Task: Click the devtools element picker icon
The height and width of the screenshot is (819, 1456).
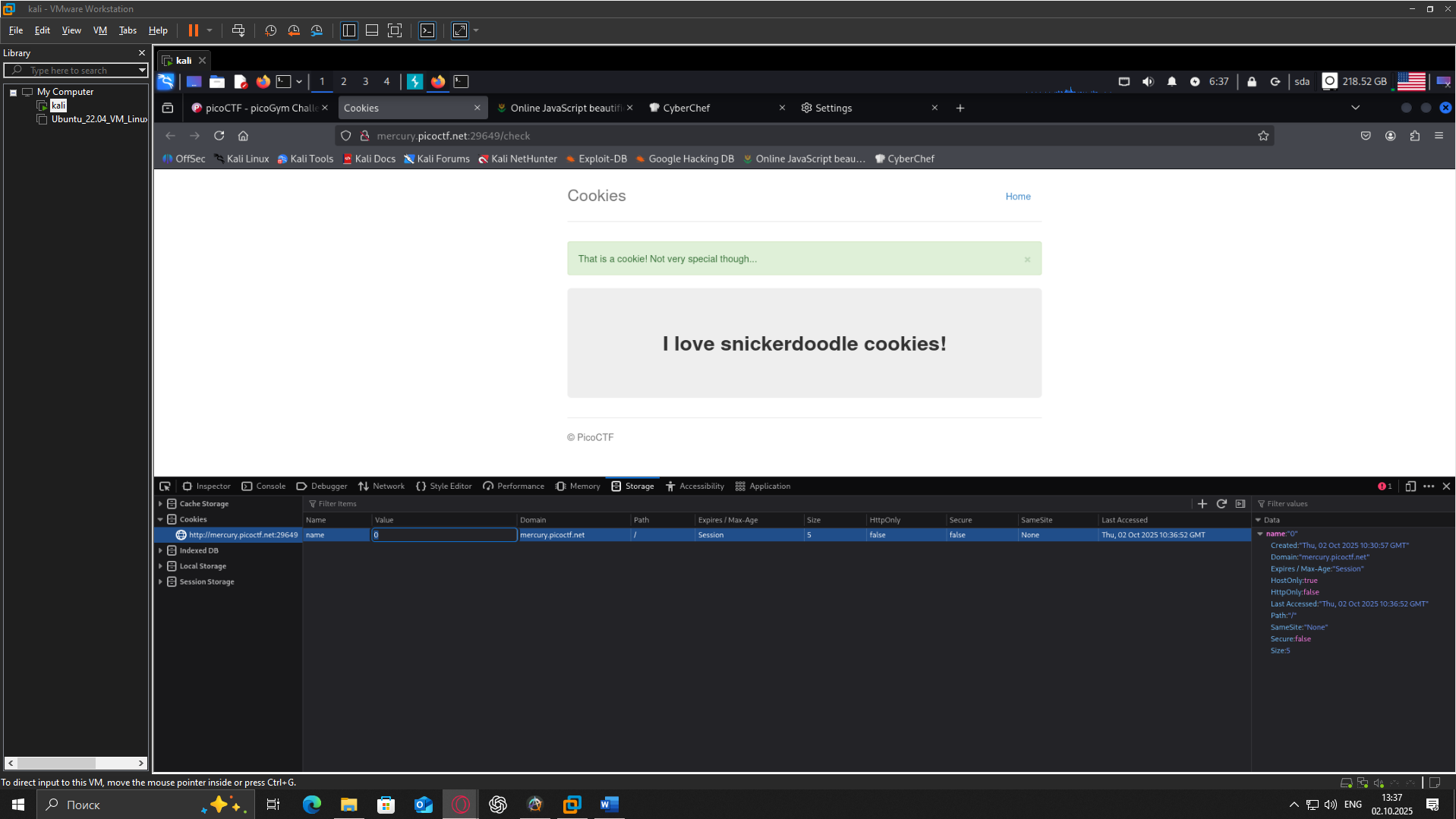Action: click(165, 487)
